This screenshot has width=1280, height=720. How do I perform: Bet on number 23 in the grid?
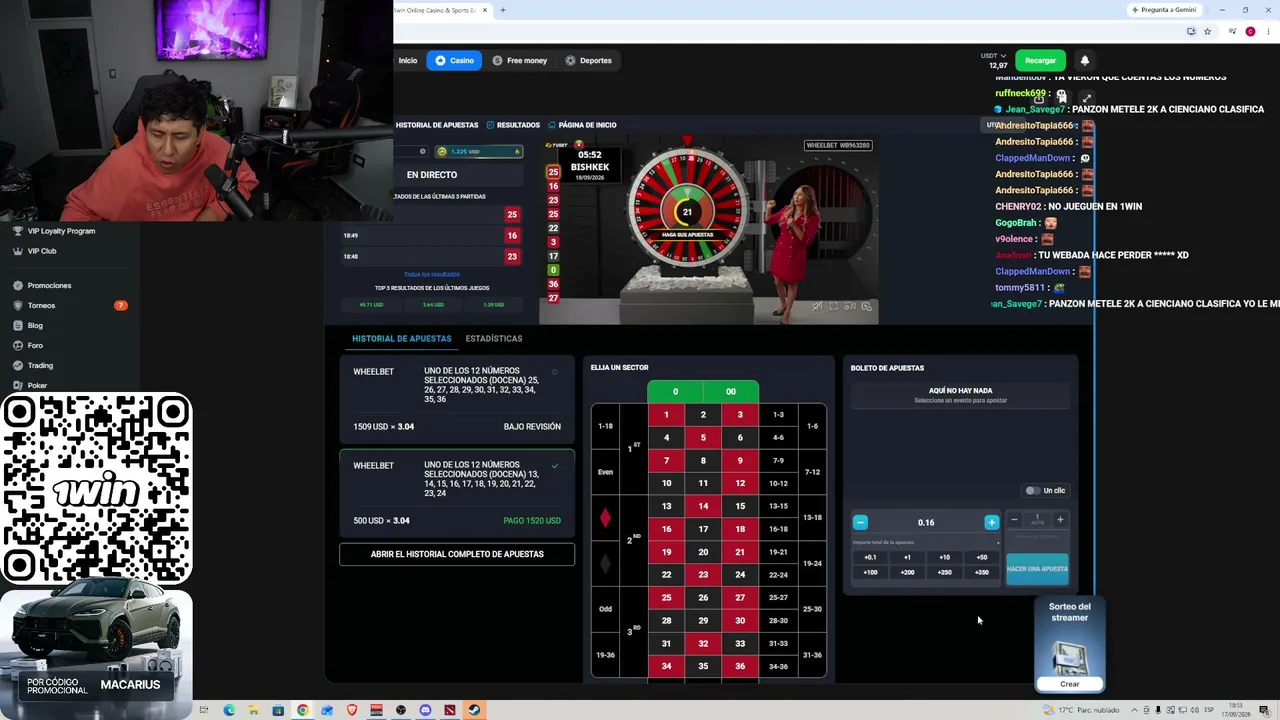(703, 575)
